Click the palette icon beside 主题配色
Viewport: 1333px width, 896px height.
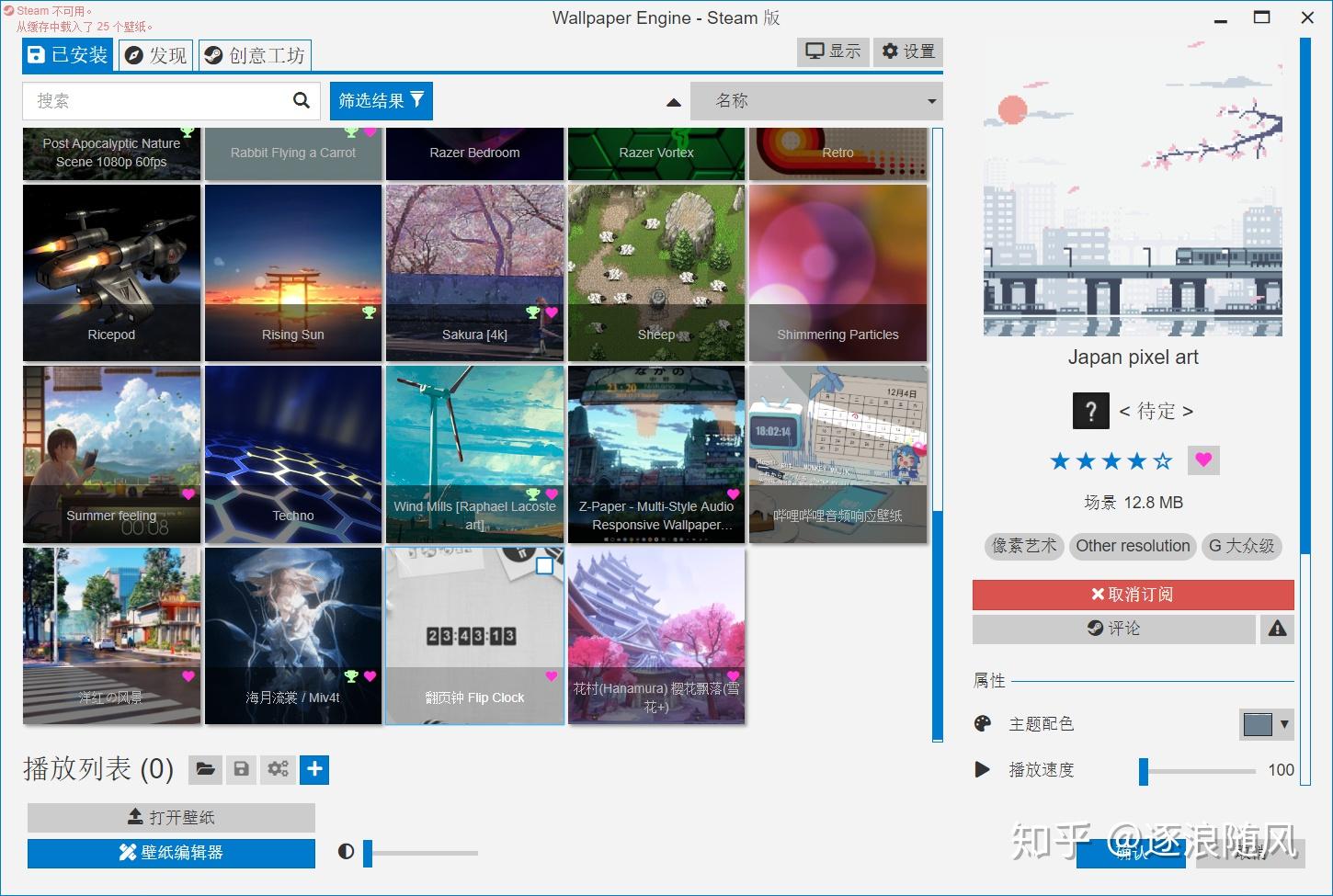click(983, 724)
